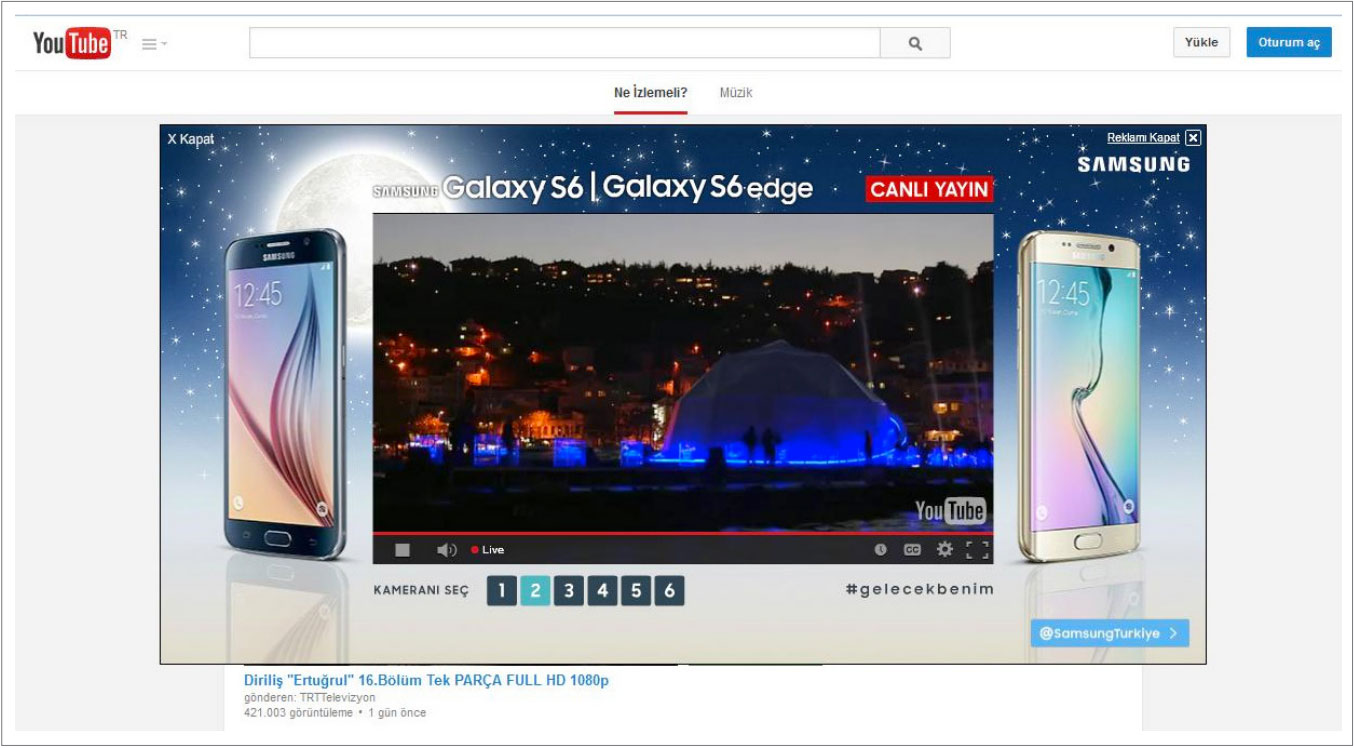This screenshot has height=748, width=1354.
Task: Click the Reklamı Kapat link
Action: (1143, 138)
